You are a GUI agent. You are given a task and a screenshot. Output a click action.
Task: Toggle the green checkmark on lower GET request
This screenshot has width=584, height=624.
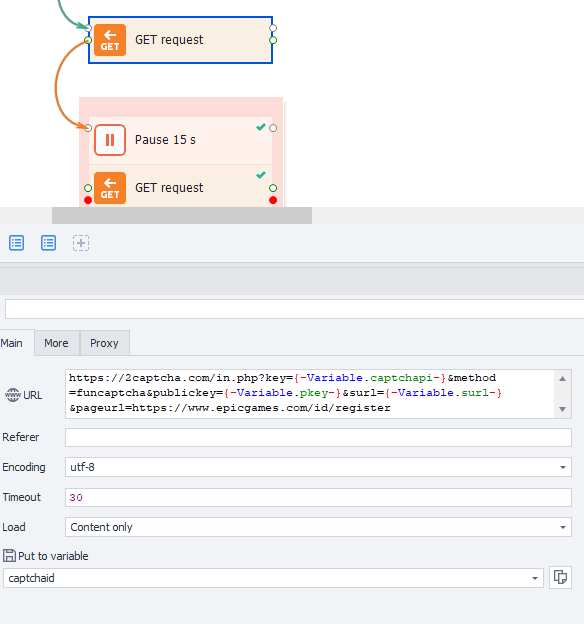tap(261, 175)
